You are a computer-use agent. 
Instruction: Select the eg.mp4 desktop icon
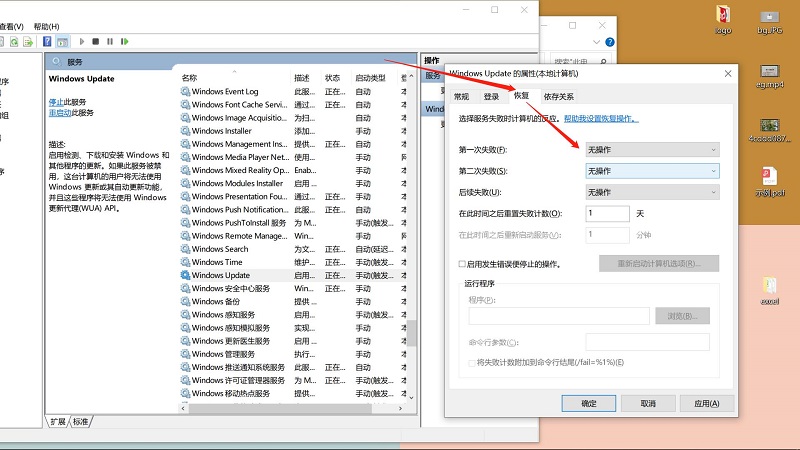[x=769, y=77]
